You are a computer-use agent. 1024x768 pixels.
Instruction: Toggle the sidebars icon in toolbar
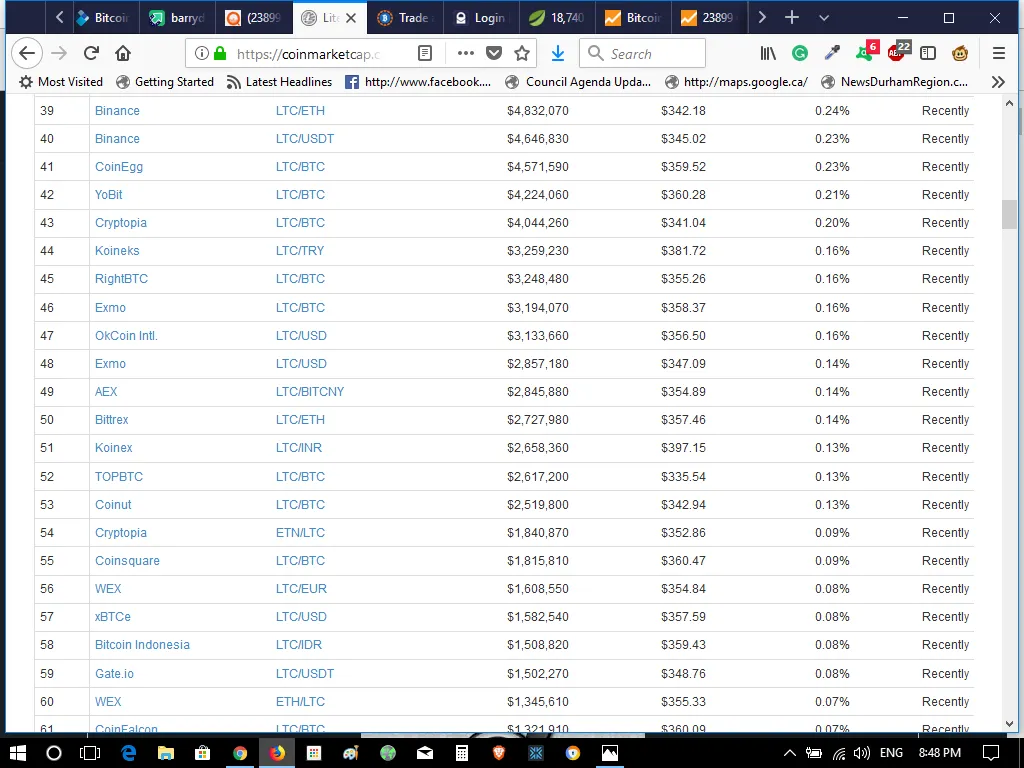pos(927,53)
